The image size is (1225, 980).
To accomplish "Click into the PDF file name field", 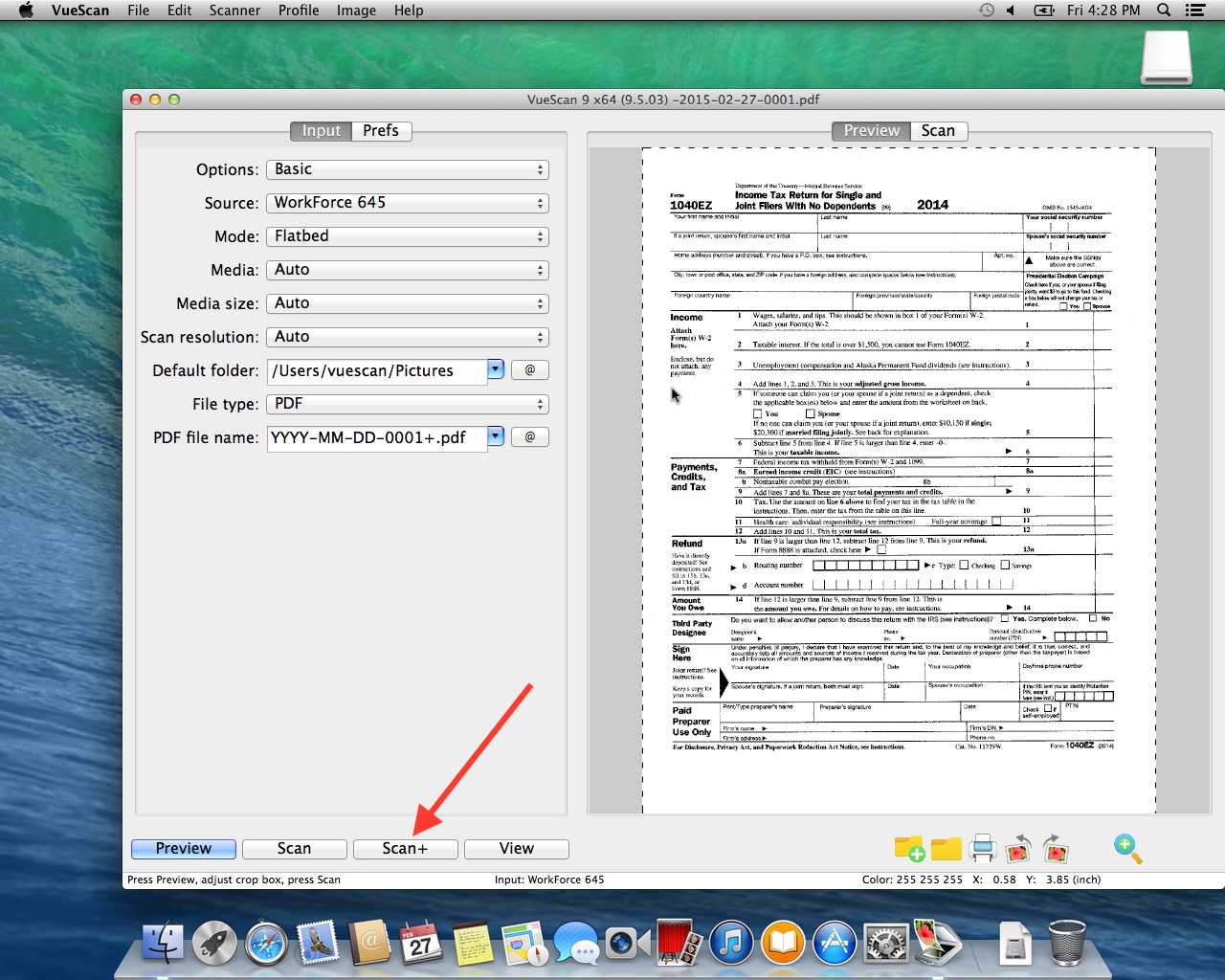I will pyautogui.click(x=376, y=438).
